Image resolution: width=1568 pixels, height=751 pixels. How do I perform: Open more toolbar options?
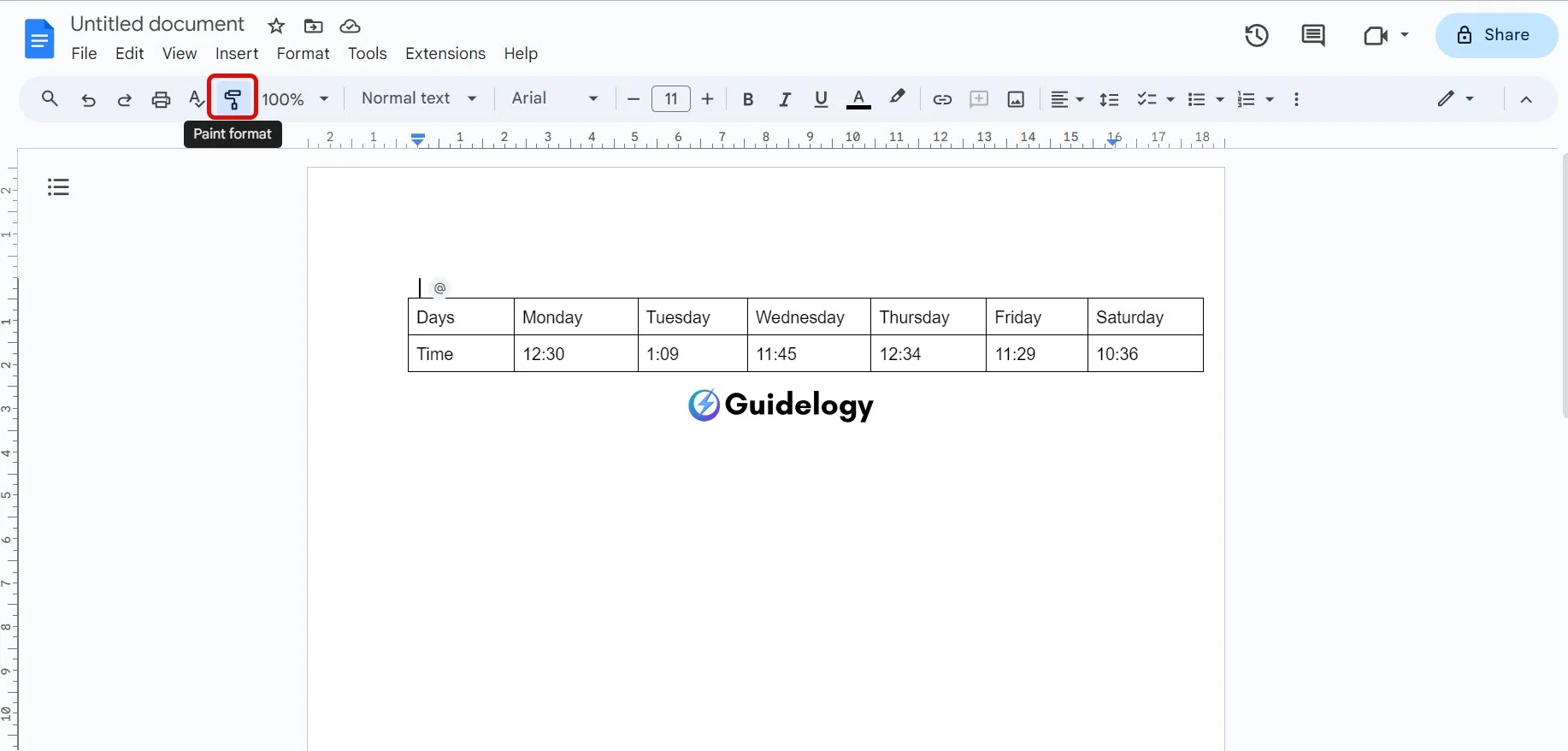tap(1296, 99)
